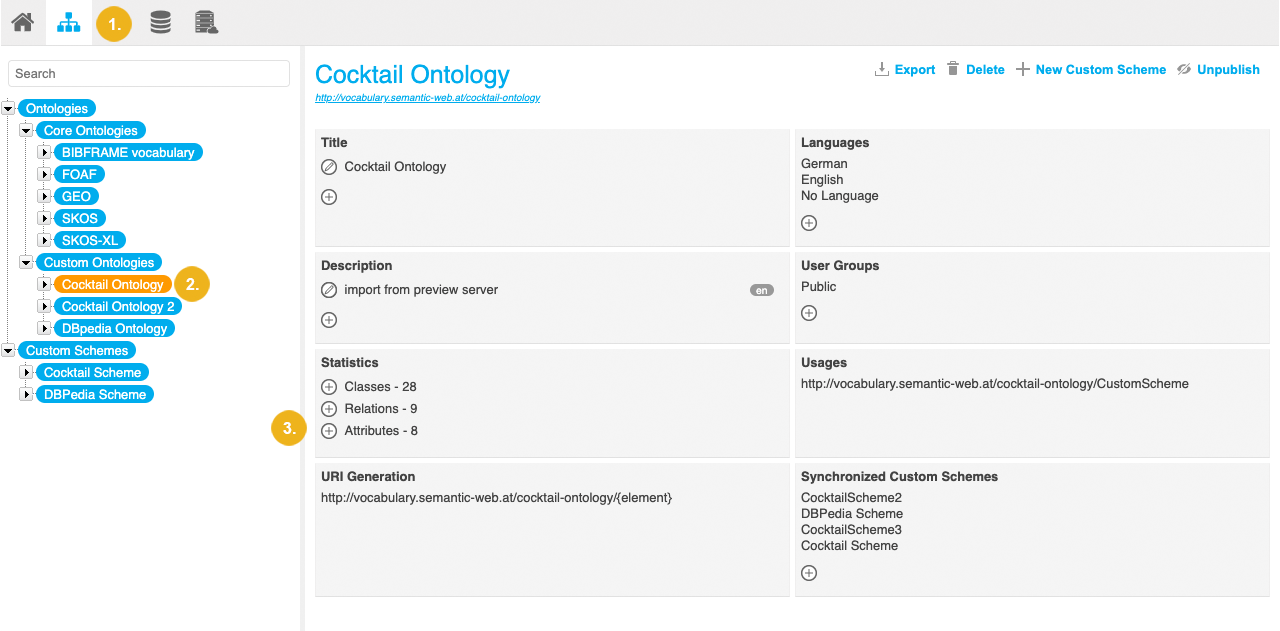
Task: Add a Synchronized Custom Scheme with the plus icon
Action: pos(808,573)
